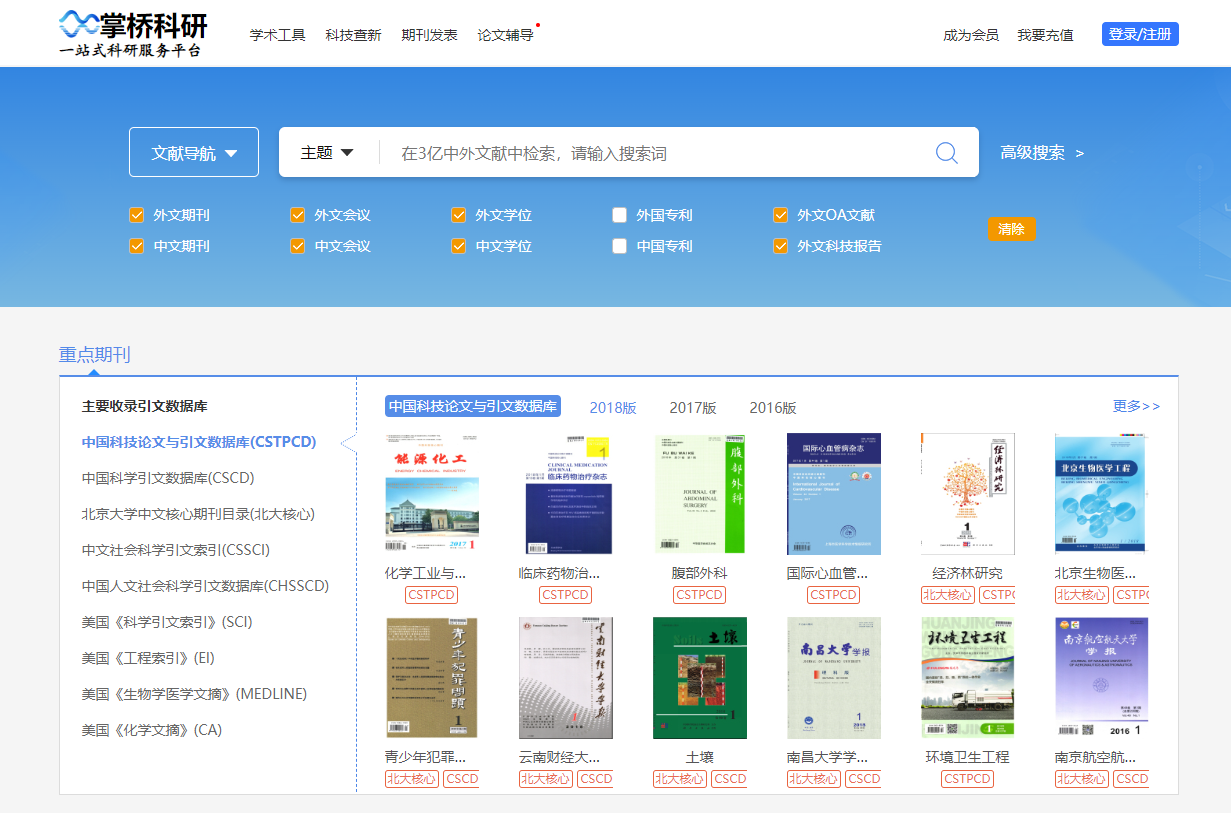Open the 南京航空航天大学学报 journal cover
The height and width of the screenshot is (813, 1231).
1102,678
